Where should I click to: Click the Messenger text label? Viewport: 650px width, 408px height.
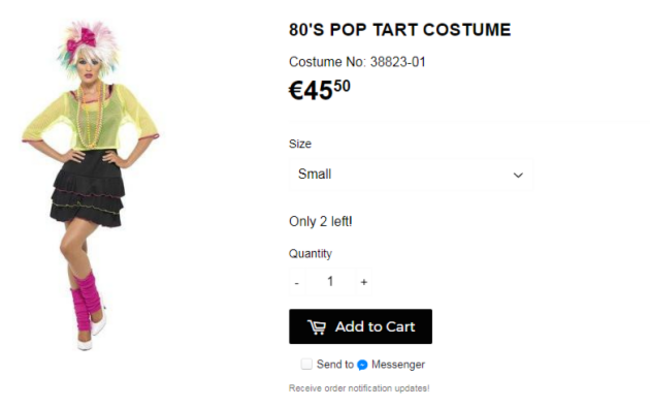(398, 364)
